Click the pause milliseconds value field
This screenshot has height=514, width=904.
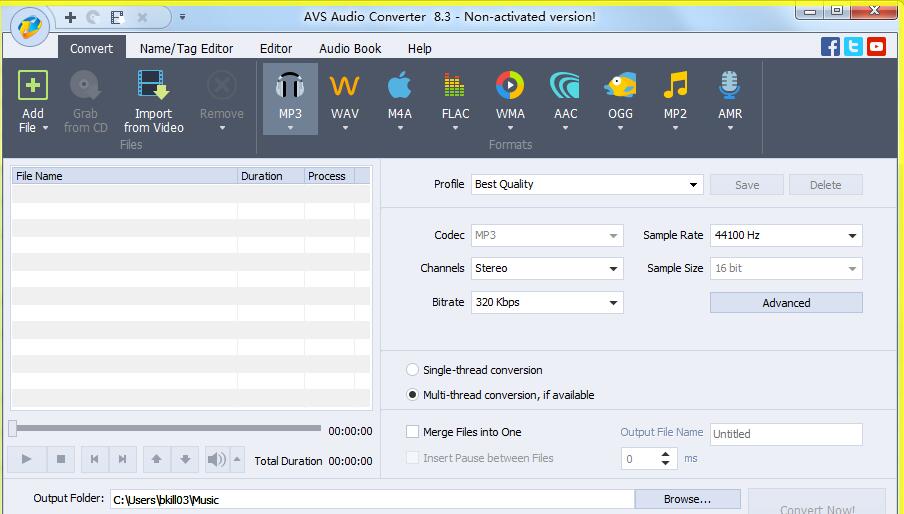pos(639,459)
